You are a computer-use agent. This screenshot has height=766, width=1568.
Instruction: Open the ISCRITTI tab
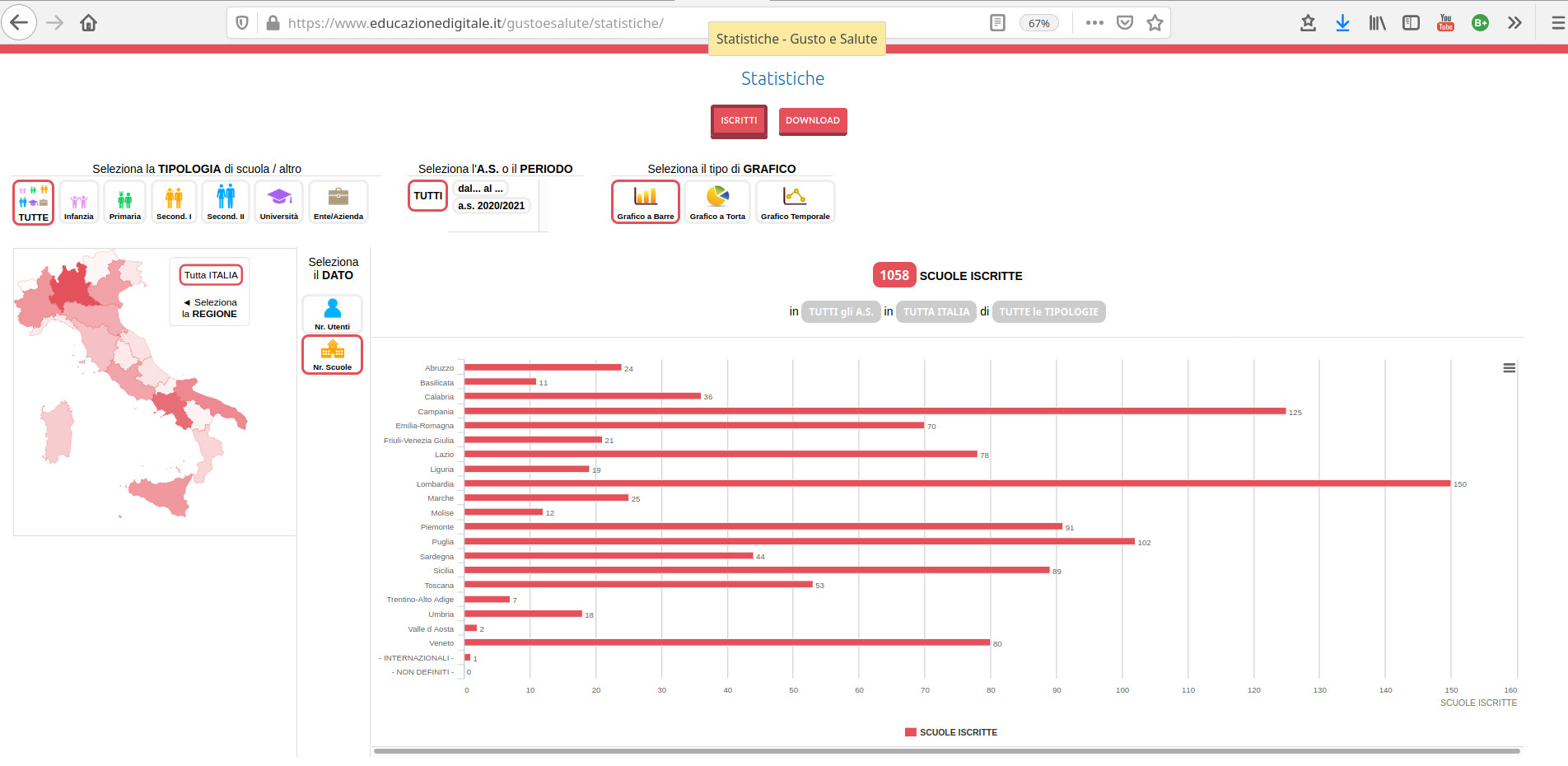pyautogui.click(x=739, y=121)
